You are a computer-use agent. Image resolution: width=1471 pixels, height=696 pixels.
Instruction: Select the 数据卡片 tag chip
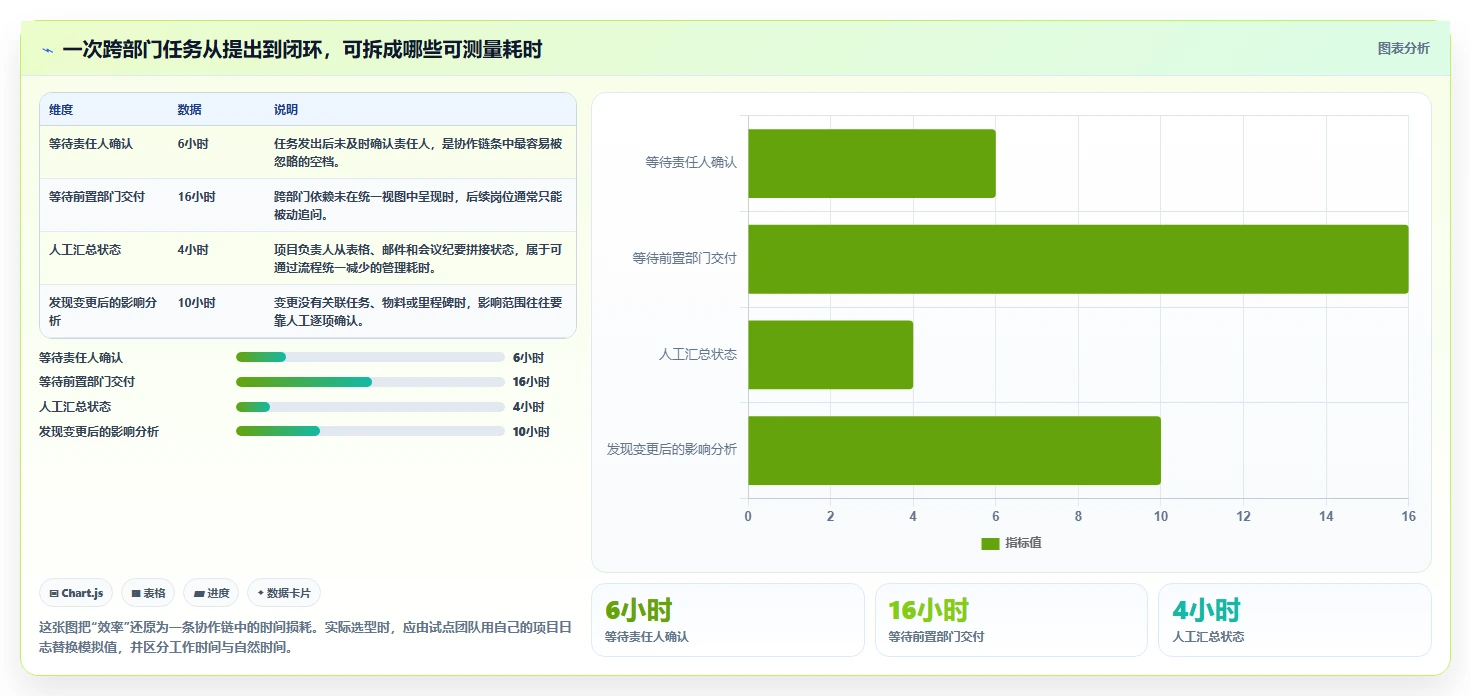284,593
